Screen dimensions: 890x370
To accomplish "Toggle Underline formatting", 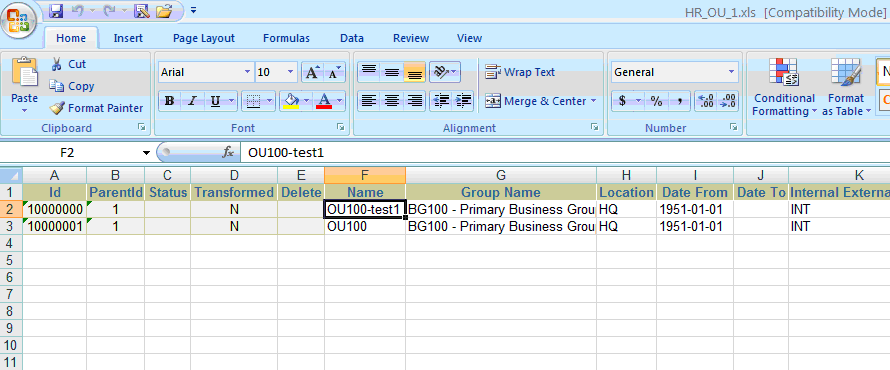I will (215, 102).
